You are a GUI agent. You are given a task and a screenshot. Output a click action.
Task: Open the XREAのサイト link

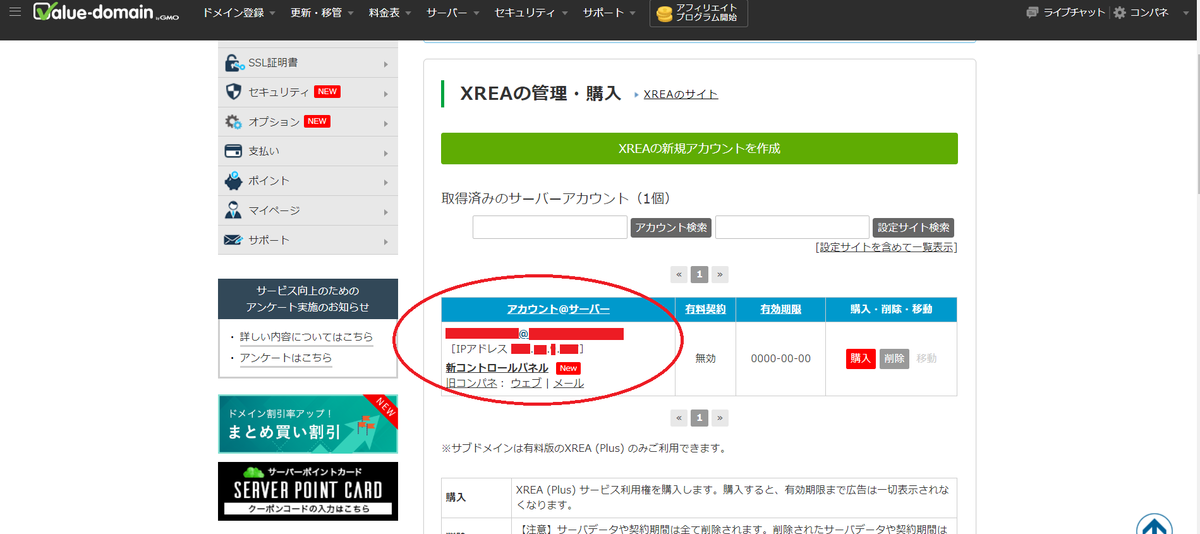click(680, 94)
